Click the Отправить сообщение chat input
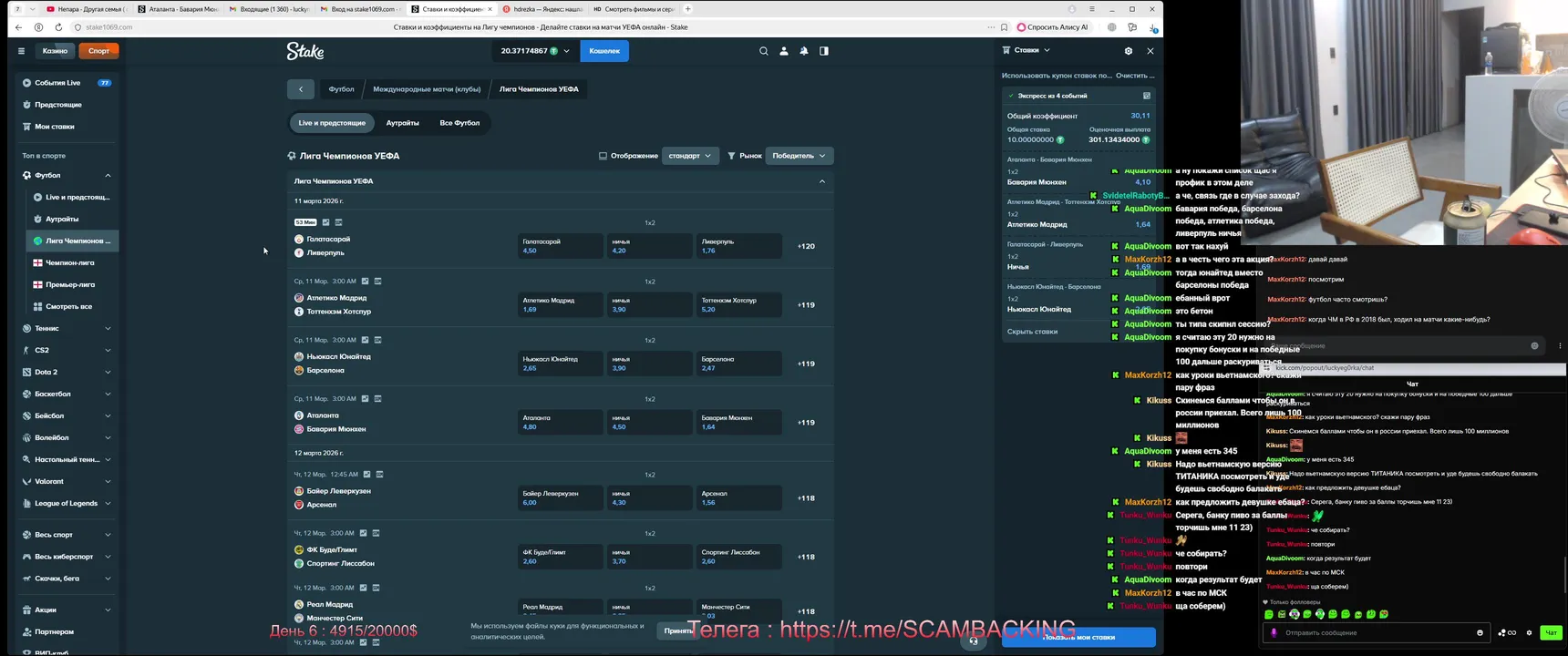 1377,632
